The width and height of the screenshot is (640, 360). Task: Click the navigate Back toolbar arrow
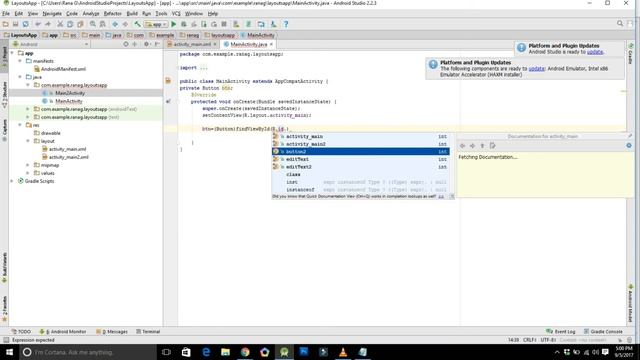tap(115, 24)
